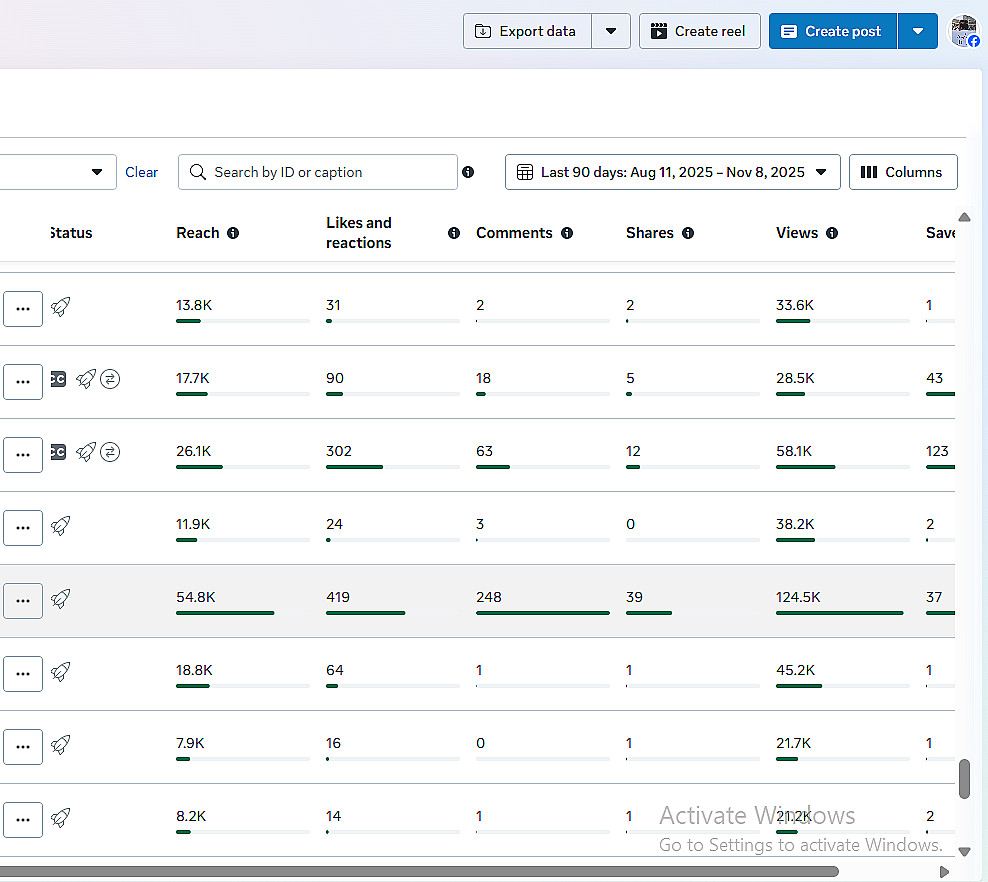
Task: Click the rocket boost icon in 13.8K reach row
Action: pyautogui.click(x=61, y=307)
